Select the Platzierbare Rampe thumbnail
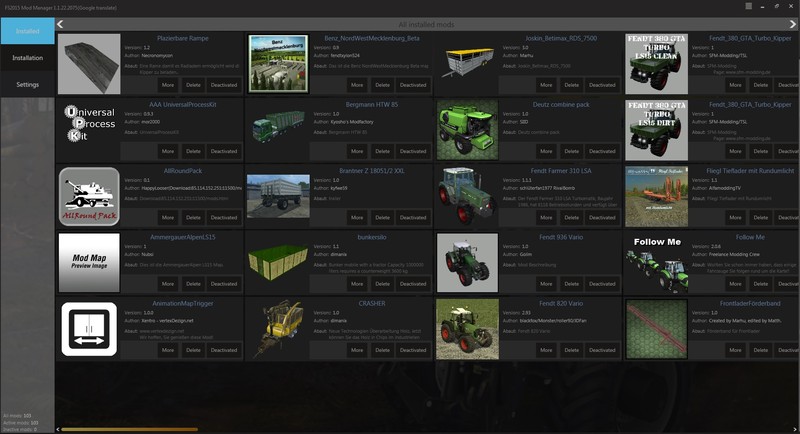The height and width of the screenshot is (434, 800). [x=90, y=64]
